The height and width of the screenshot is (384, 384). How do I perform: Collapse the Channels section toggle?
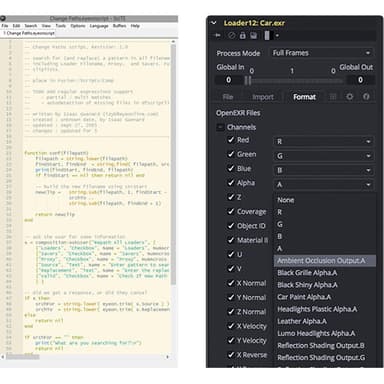tap(220, 127)
